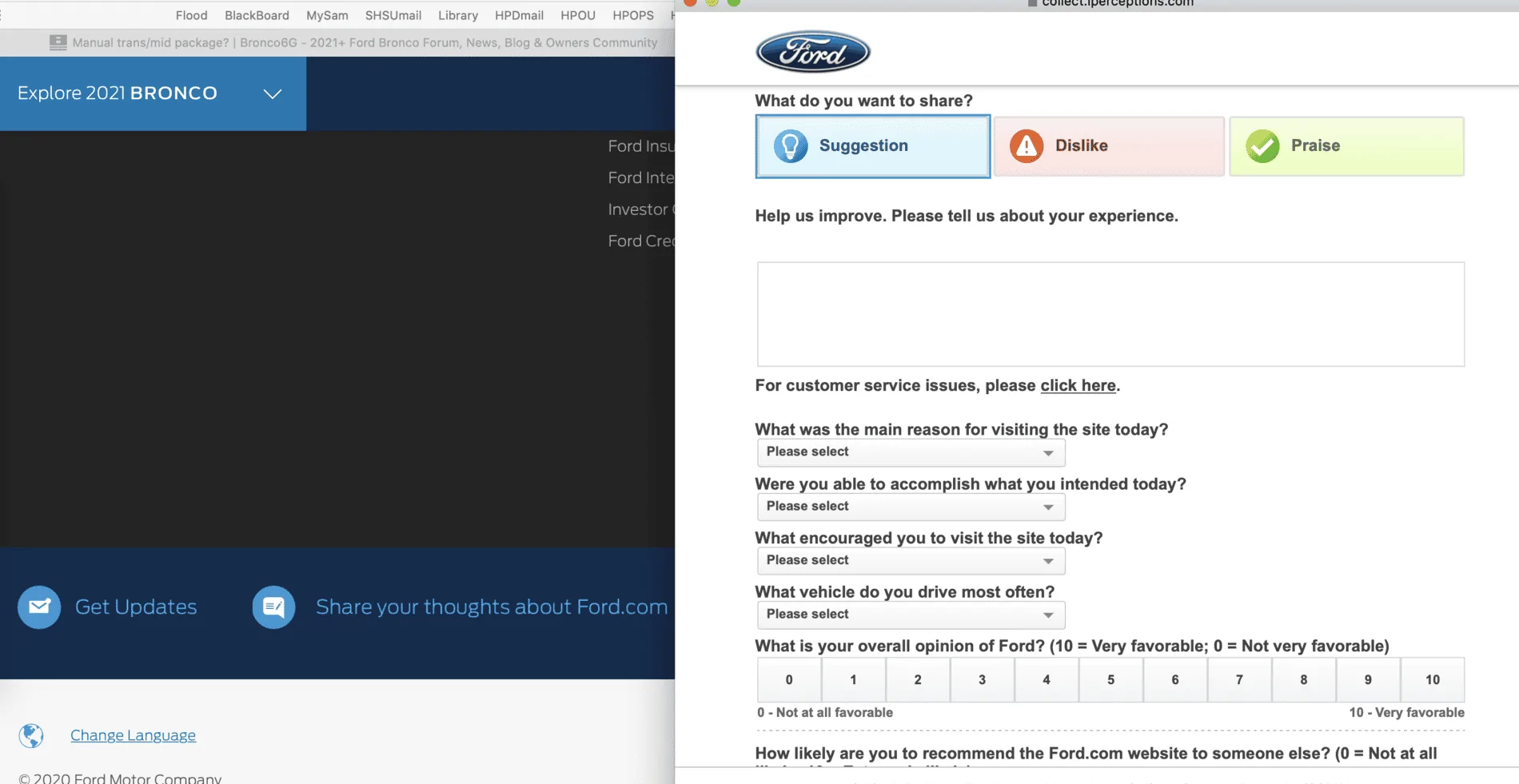Viewport: 1519px width, 784px height.
Task: Click the lightbulb icon on Suggestion
Action: coord(790,146)
